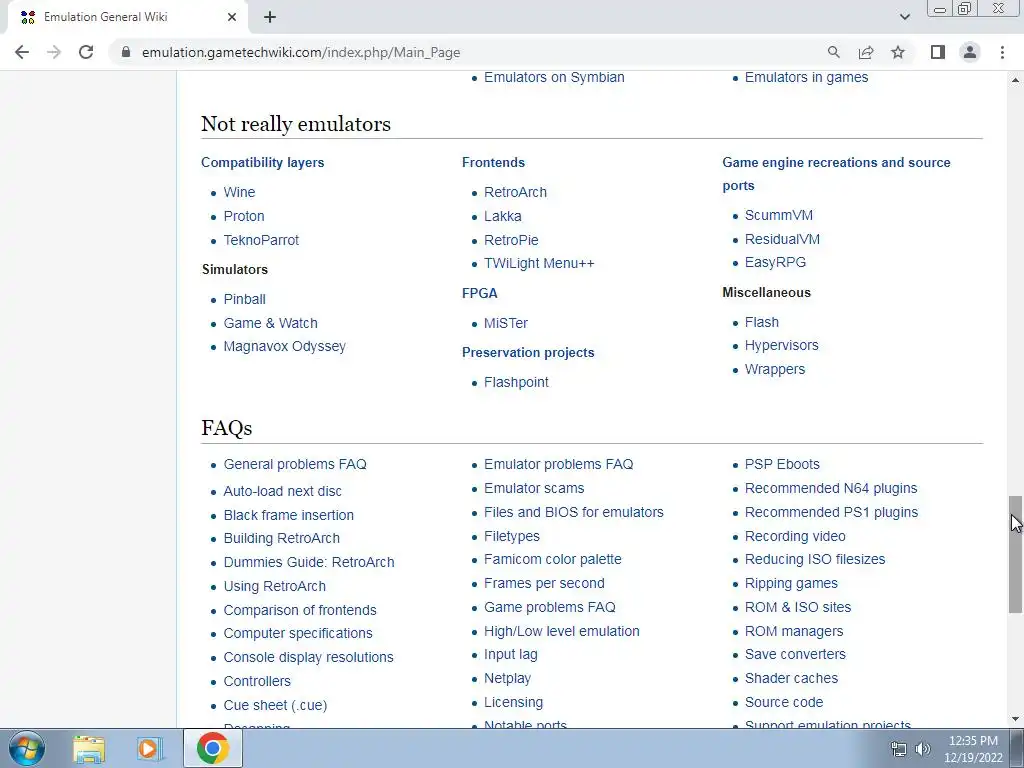Open File Explorer from the taskbar
Image resolution: width=1024 pixels, height=768 pixels.
click(x=89, y=748)
